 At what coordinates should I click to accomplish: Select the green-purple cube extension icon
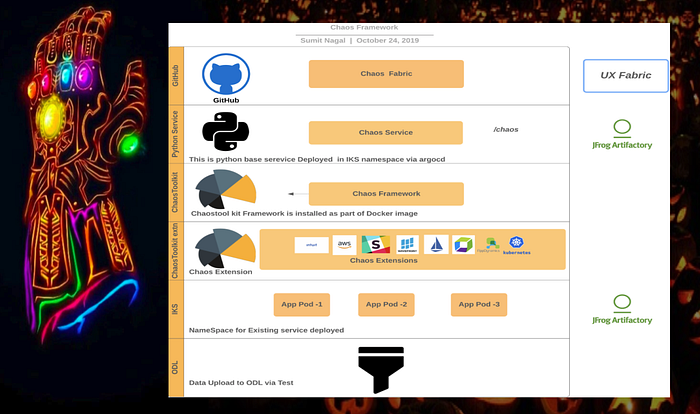click(463, 245)
